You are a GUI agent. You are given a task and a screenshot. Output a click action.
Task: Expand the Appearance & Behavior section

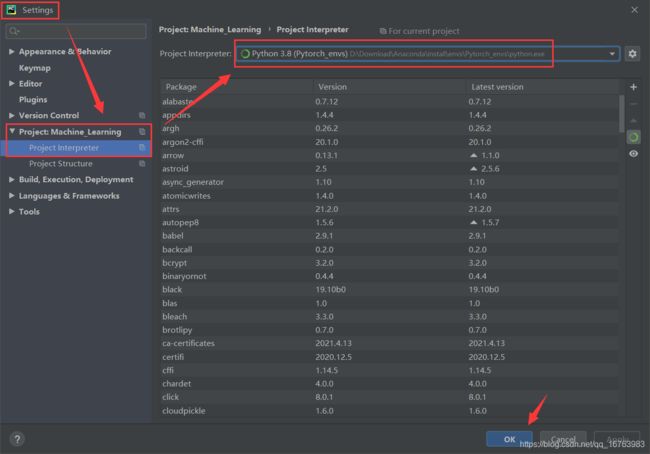pyautogui.click(x=12, y=51)
